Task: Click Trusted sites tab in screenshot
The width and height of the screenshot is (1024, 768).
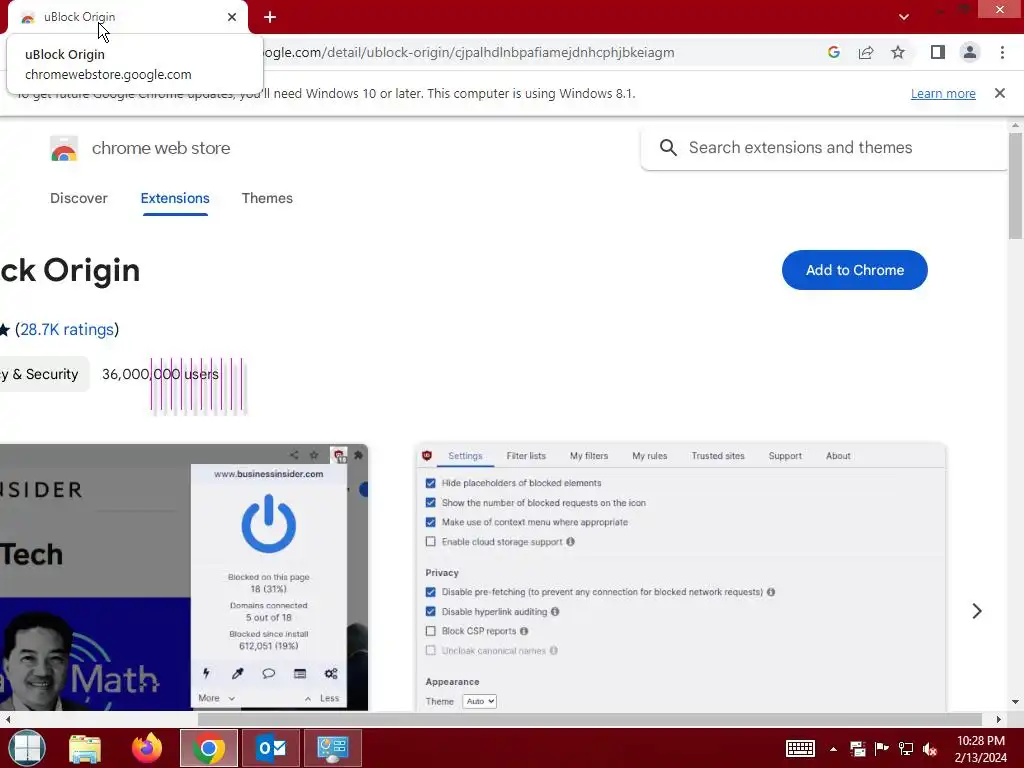Action: tap(718, 456)
